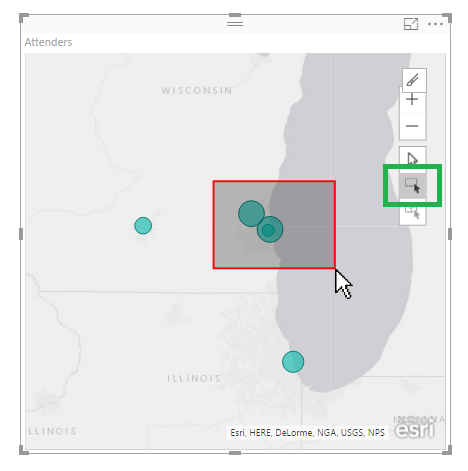The height and width of the screenshot is (471, 468).
Task: Open focus mode icon in header
Action: coord(411,24)
